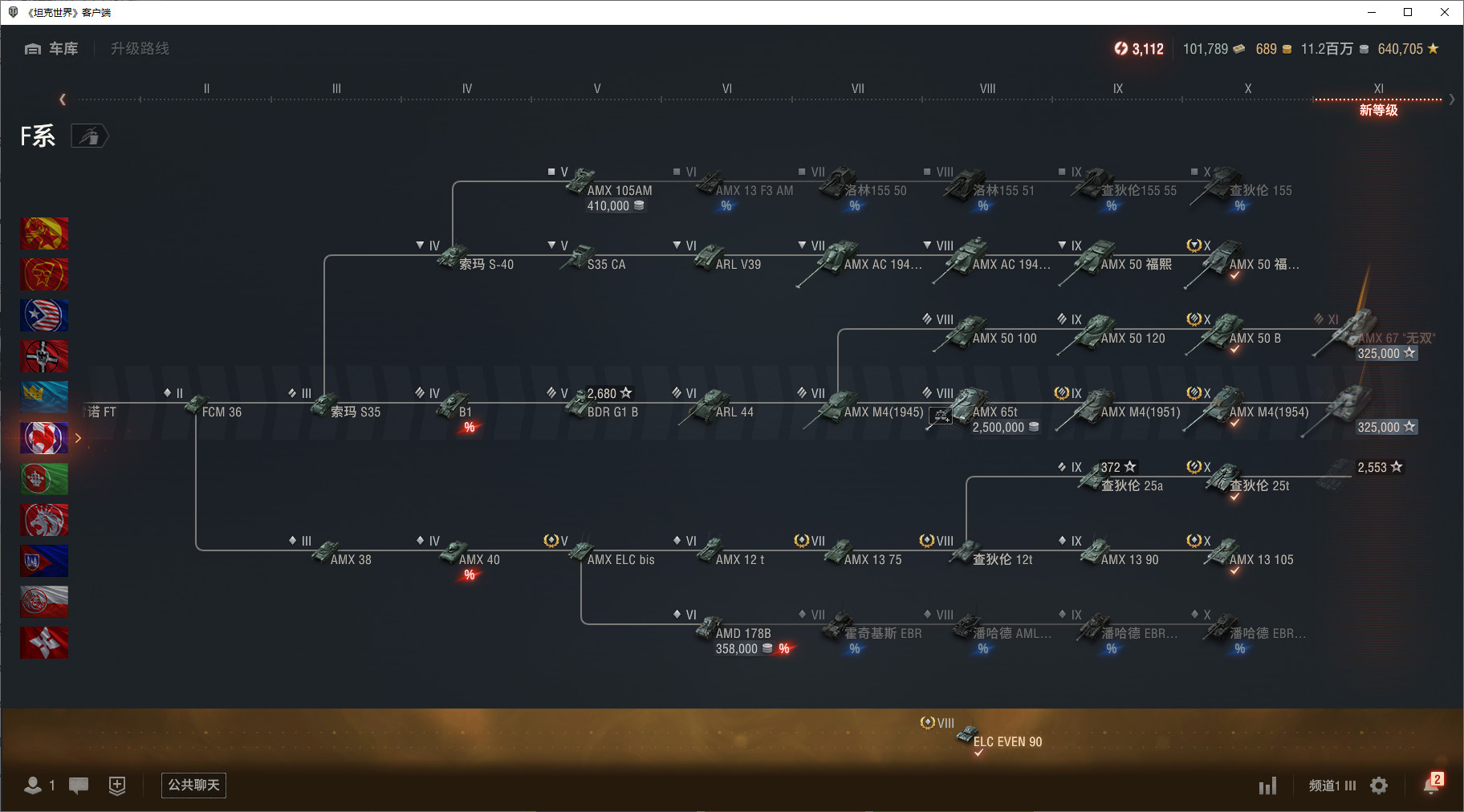Open the settings gear icon
The height and width of the screenshot is (812, 1464).
[x=1379, y=786]
